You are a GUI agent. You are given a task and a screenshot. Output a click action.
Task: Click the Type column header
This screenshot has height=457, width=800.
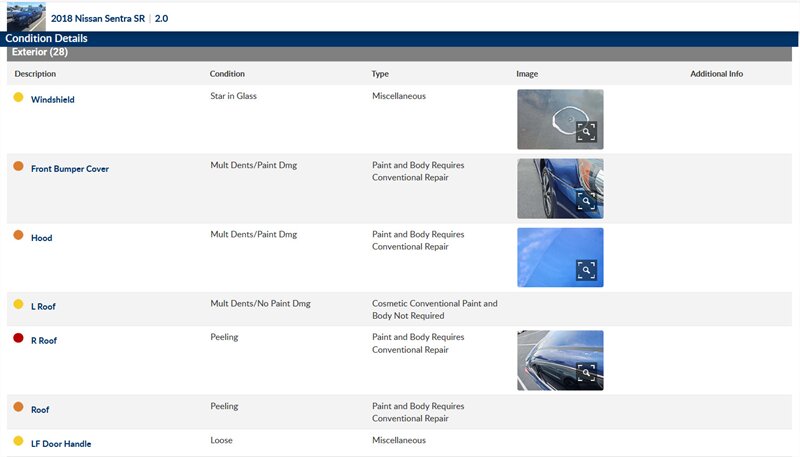(380, 74)
